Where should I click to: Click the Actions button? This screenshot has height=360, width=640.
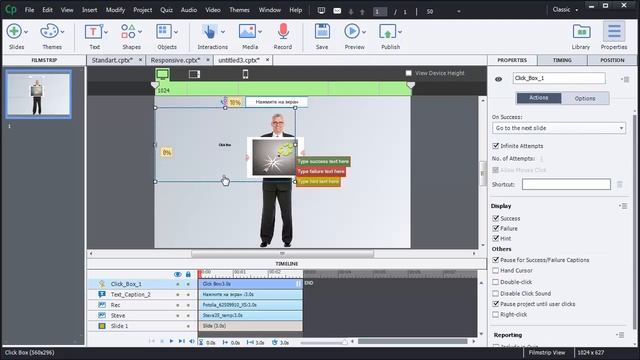tap(539, 98)
